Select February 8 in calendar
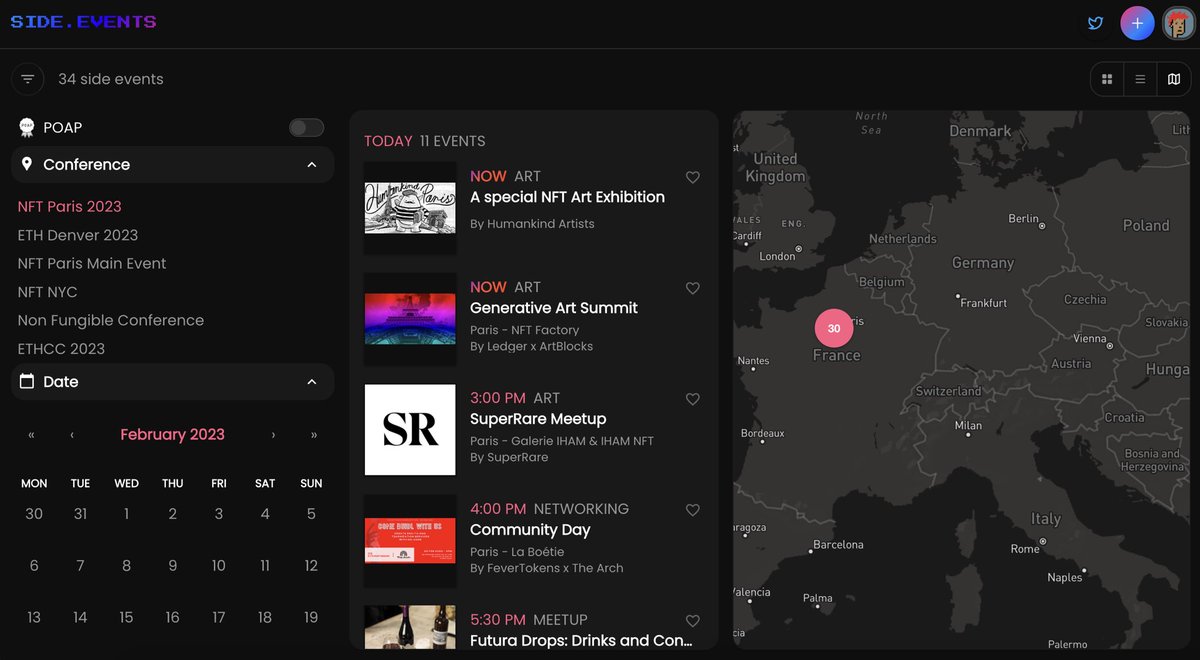 126,566
